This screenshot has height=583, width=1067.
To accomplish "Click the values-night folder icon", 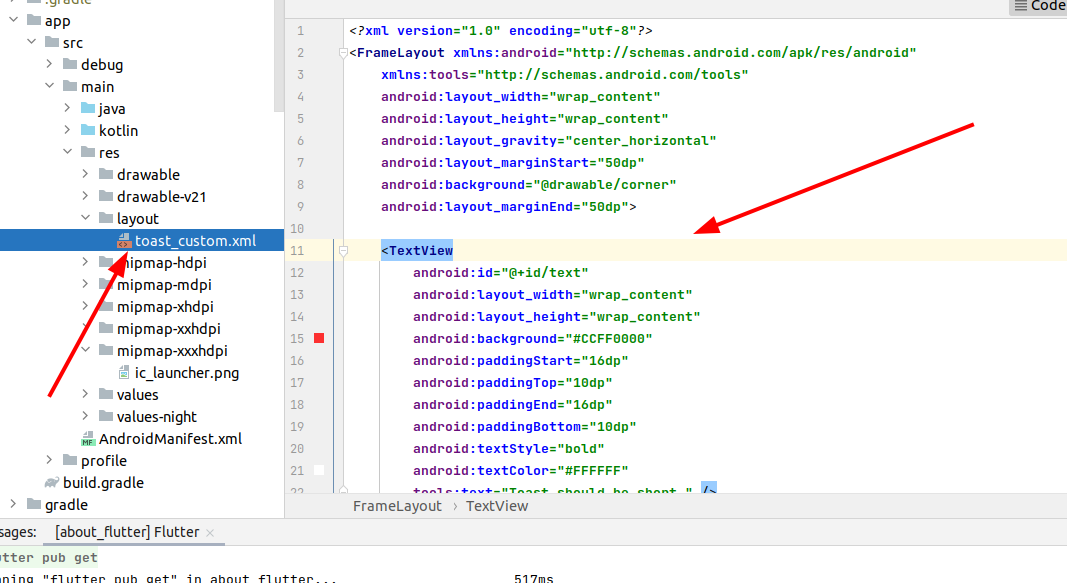I will (105, 416).
